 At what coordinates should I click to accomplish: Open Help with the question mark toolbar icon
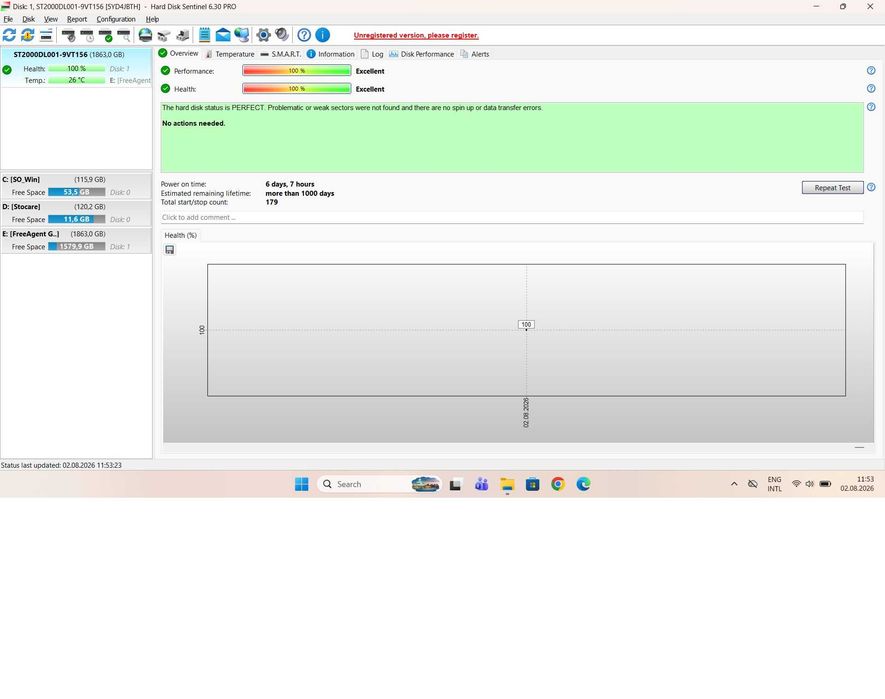click(x=304, y=35)
